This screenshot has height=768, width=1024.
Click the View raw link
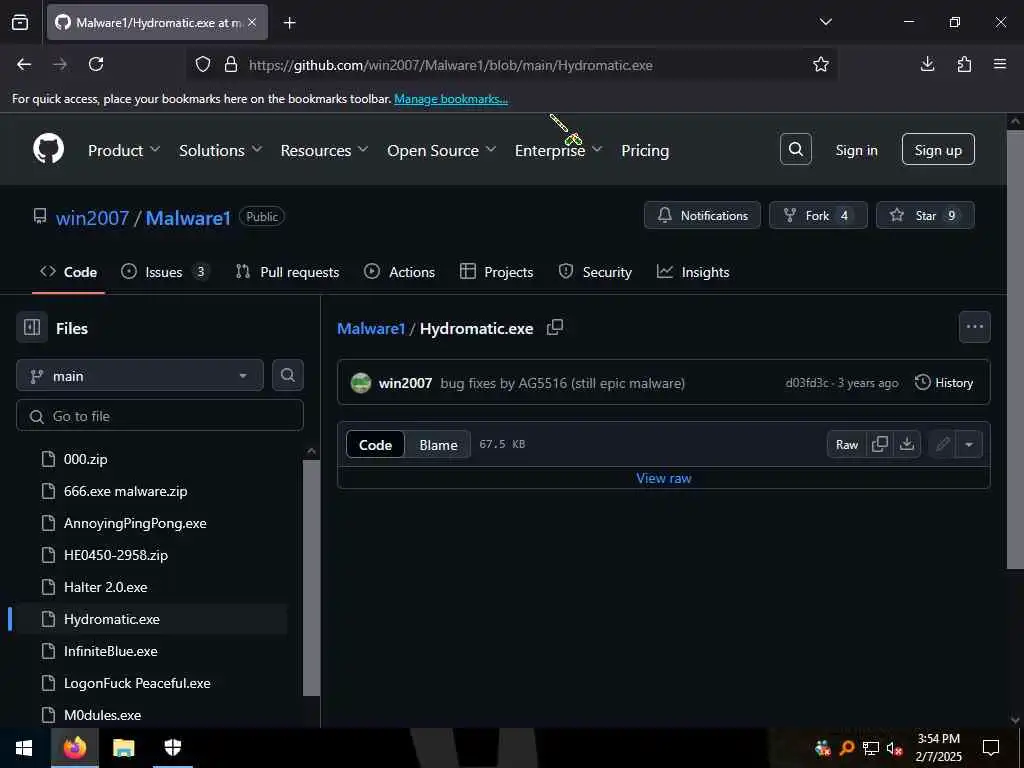[x=664, y=478]
